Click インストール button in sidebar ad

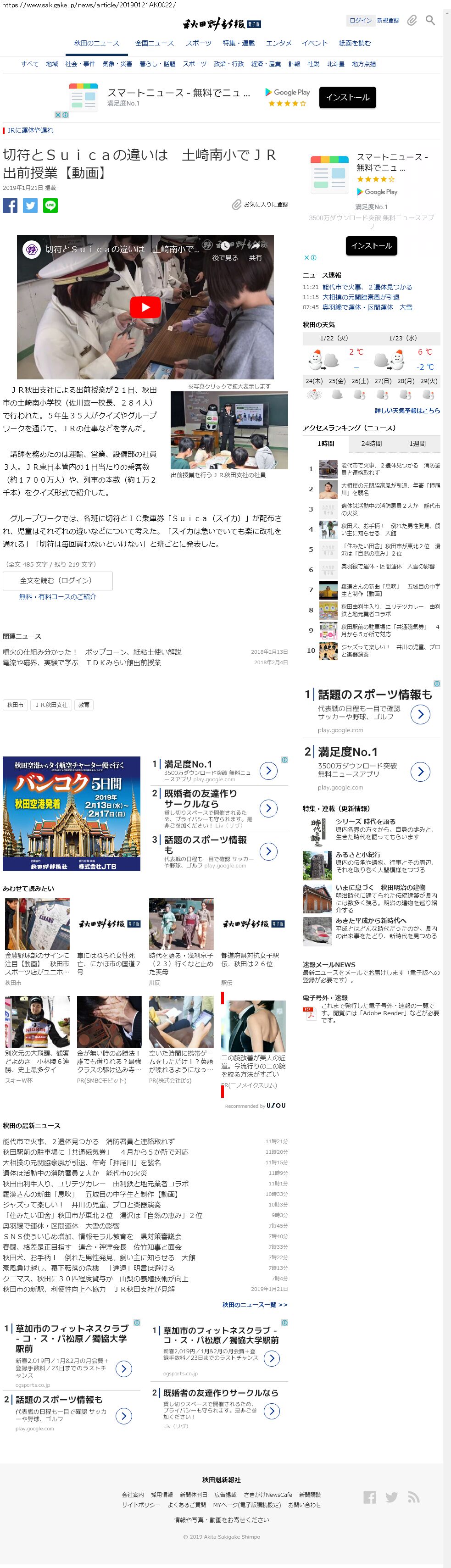(371, 246)
